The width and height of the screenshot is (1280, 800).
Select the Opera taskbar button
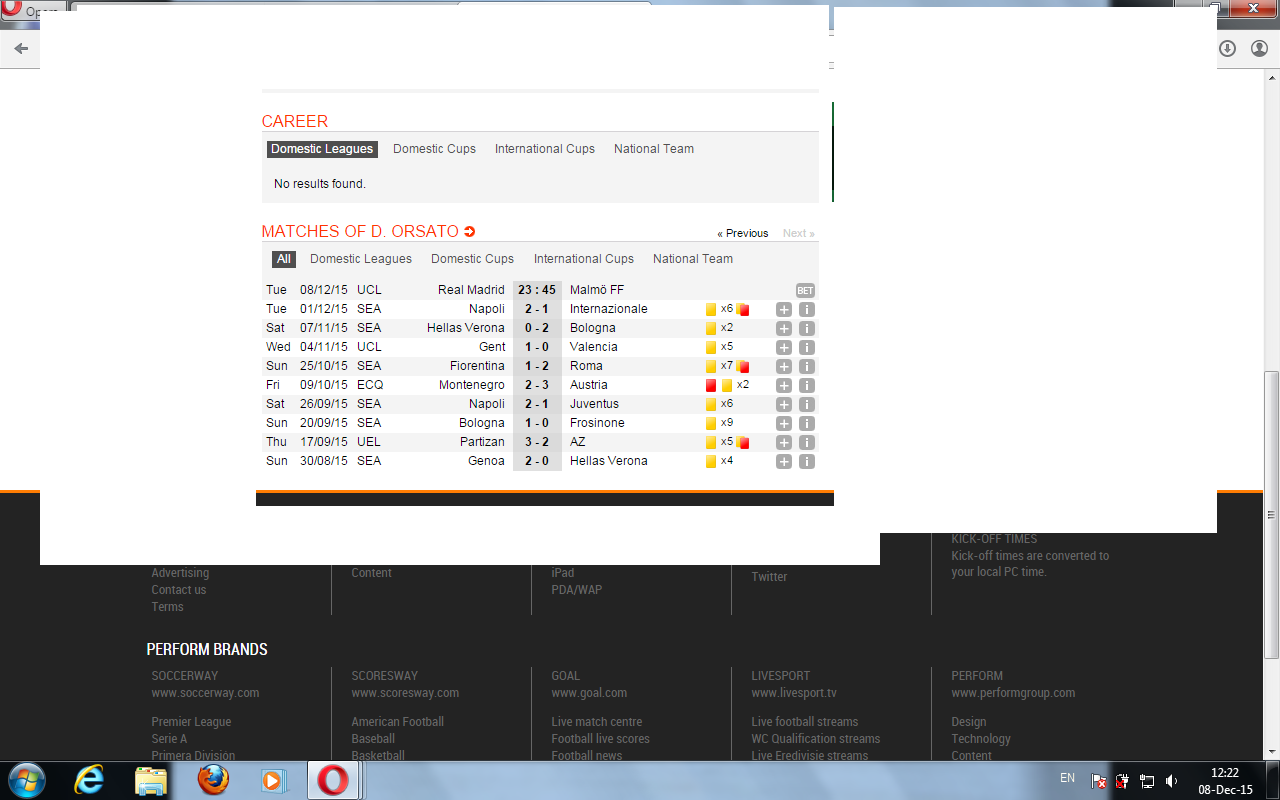pyautogui.click(x=334, y=780)
